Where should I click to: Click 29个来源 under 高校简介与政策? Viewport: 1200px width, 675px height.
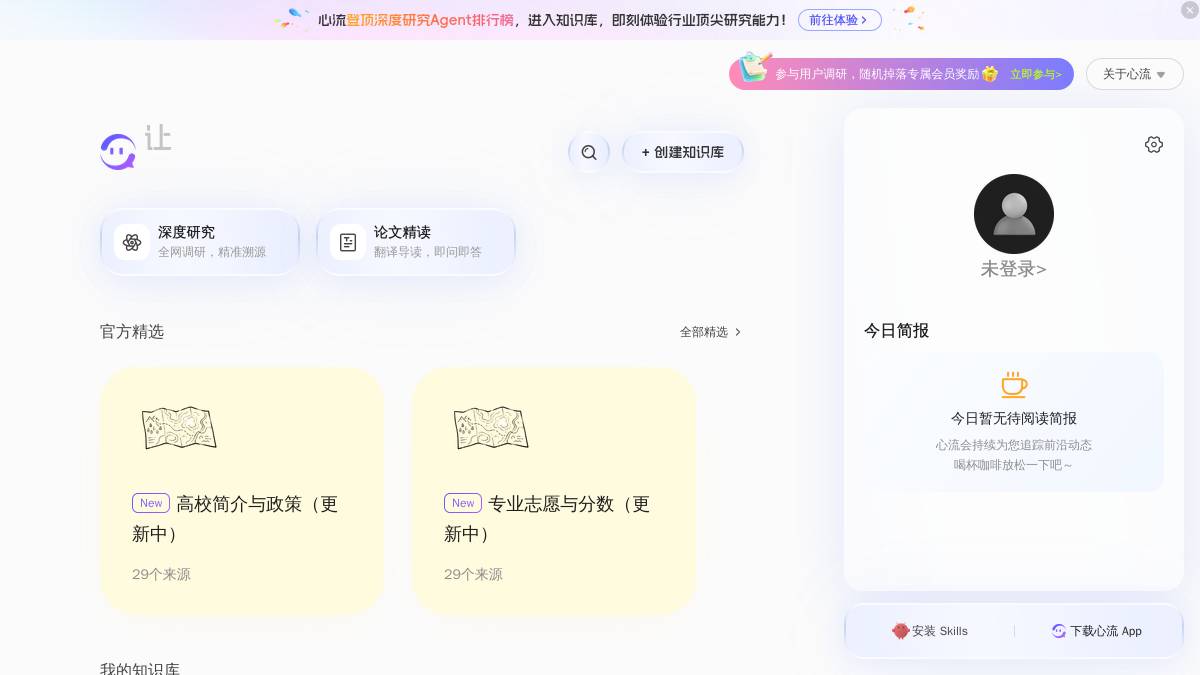tap(161, 574)
